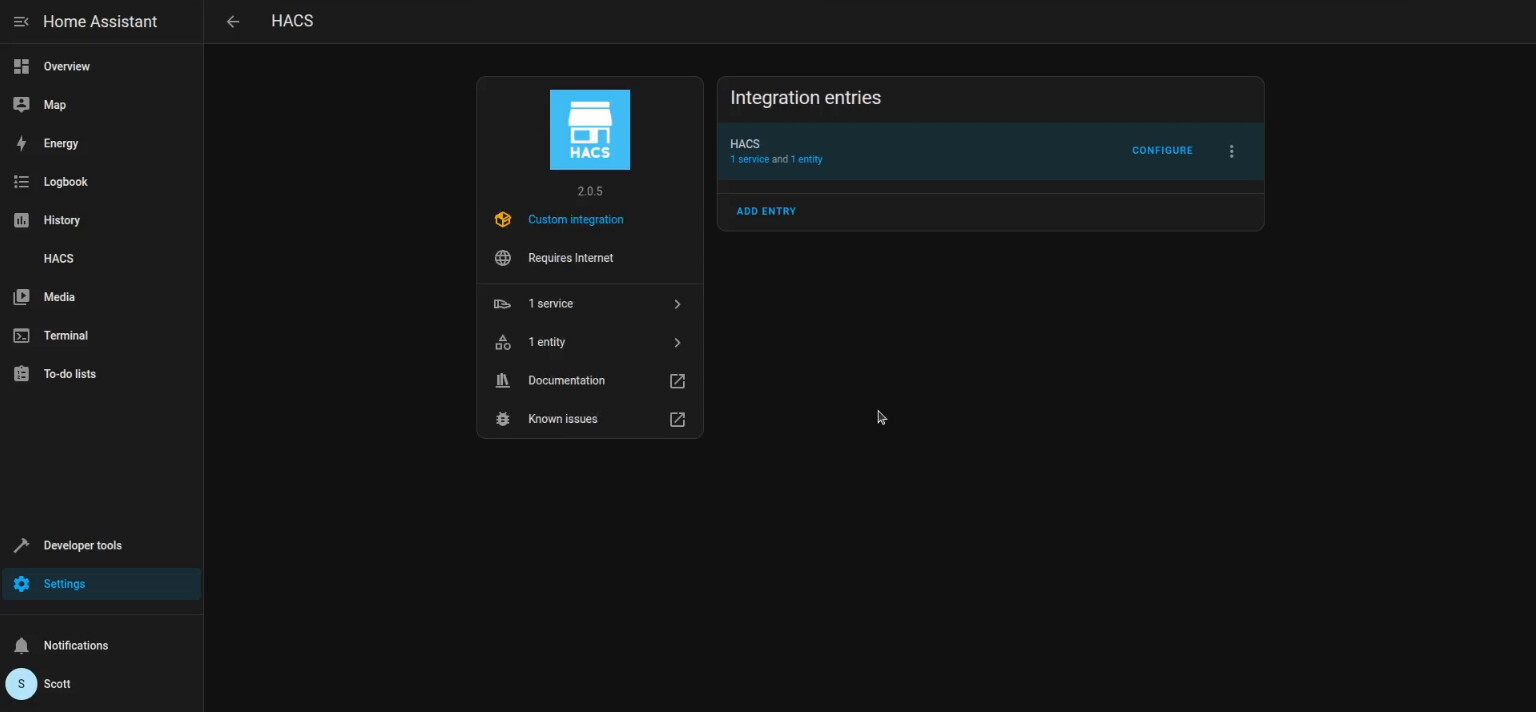Click the Requires Internet globe icon

click(503, 258)
